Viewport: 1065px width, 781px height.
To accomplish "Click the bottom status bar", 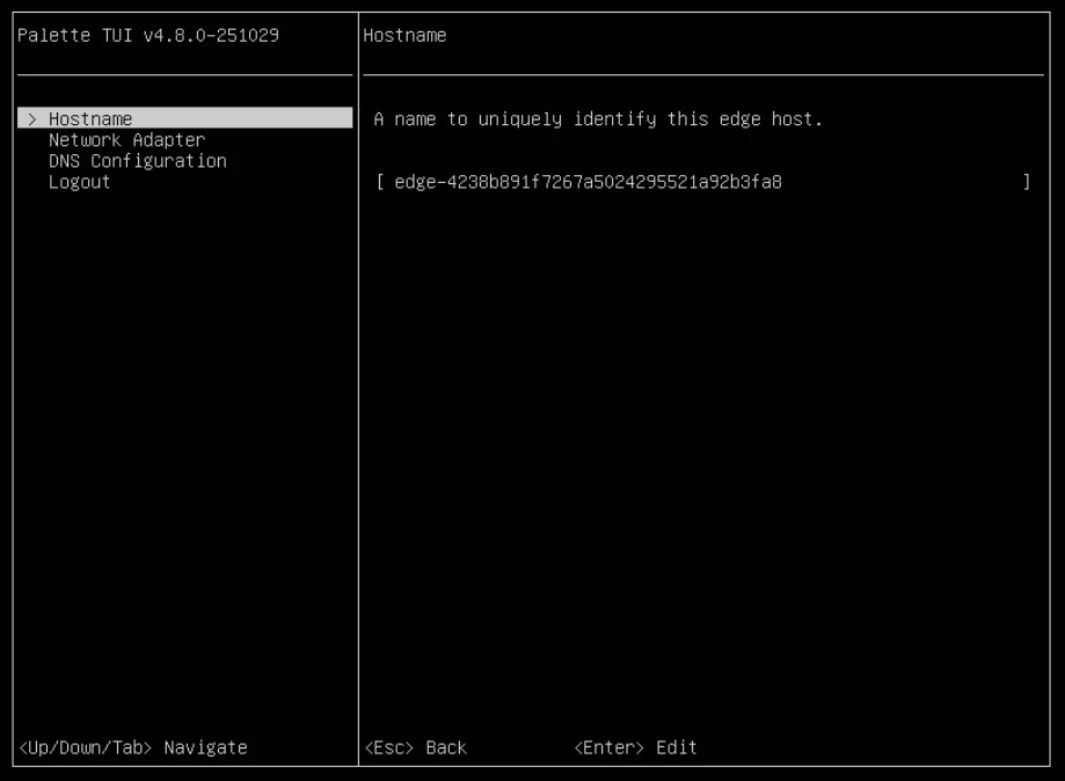I will pos(532,747).
